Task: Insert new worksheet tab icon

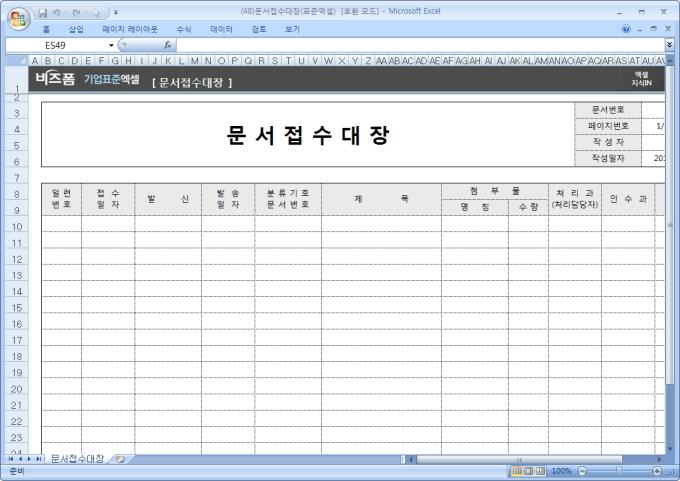Action: point(120,459)
